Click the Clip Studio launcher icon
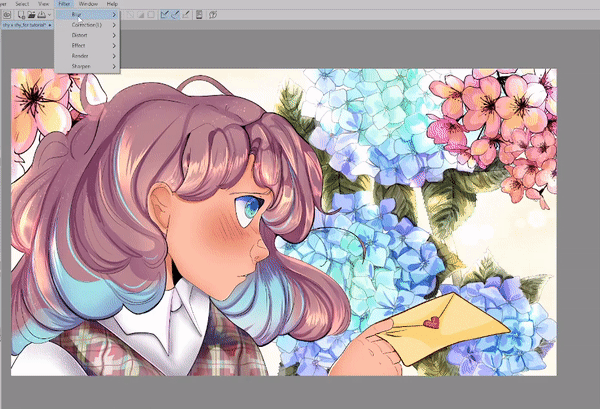Image resolution: width=600 pixels, height=409 pixels. coord(7,15)
